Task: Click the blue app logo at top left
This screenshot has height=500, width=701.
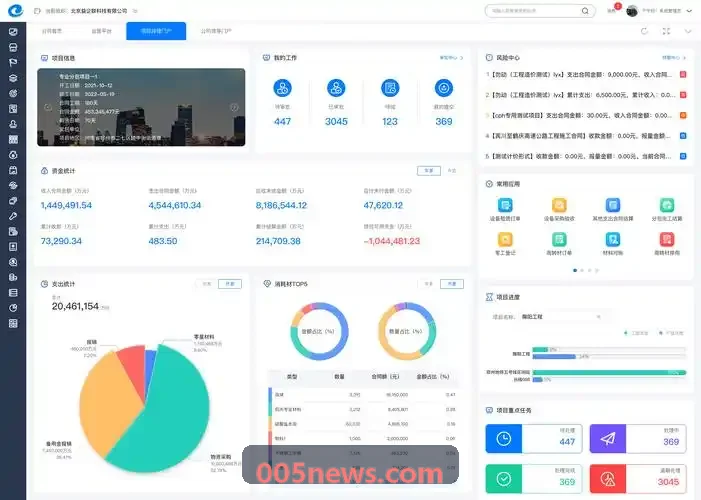Action: pyautogui.click(x=15, y=10)
